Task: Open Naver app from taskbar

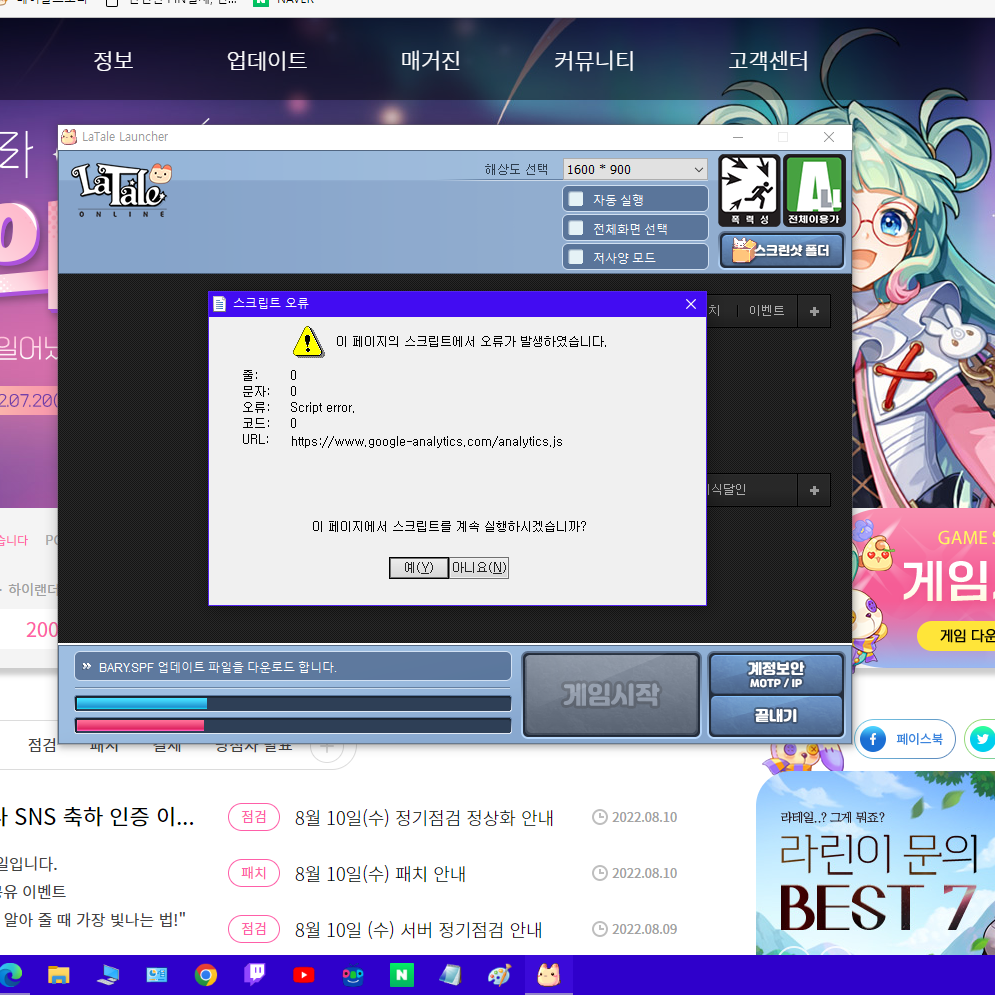Action: tap(402, 974)
